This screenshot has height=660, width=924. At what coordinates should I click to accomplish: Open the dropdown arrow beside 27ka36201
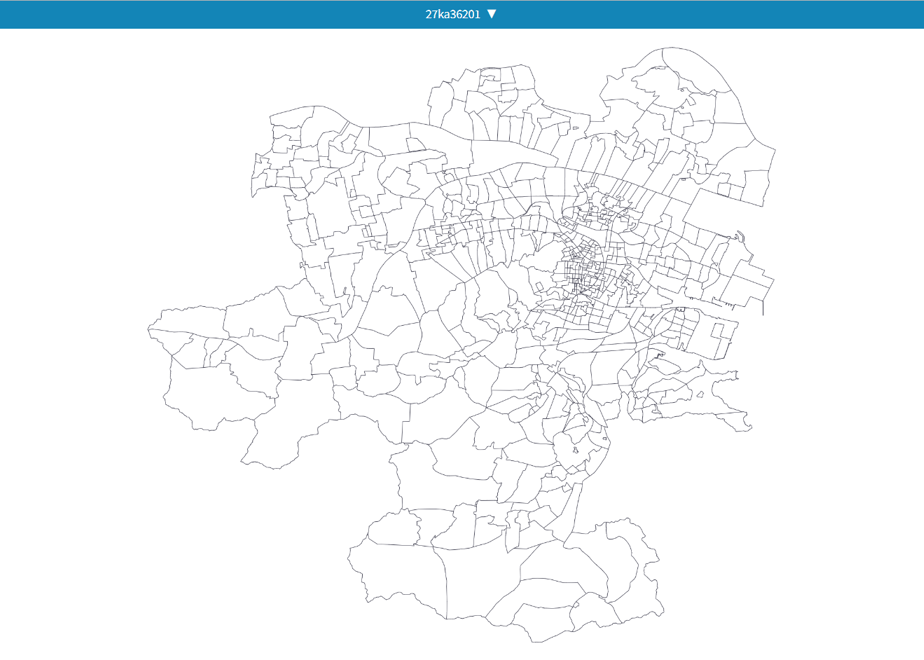tap(491, 14)
